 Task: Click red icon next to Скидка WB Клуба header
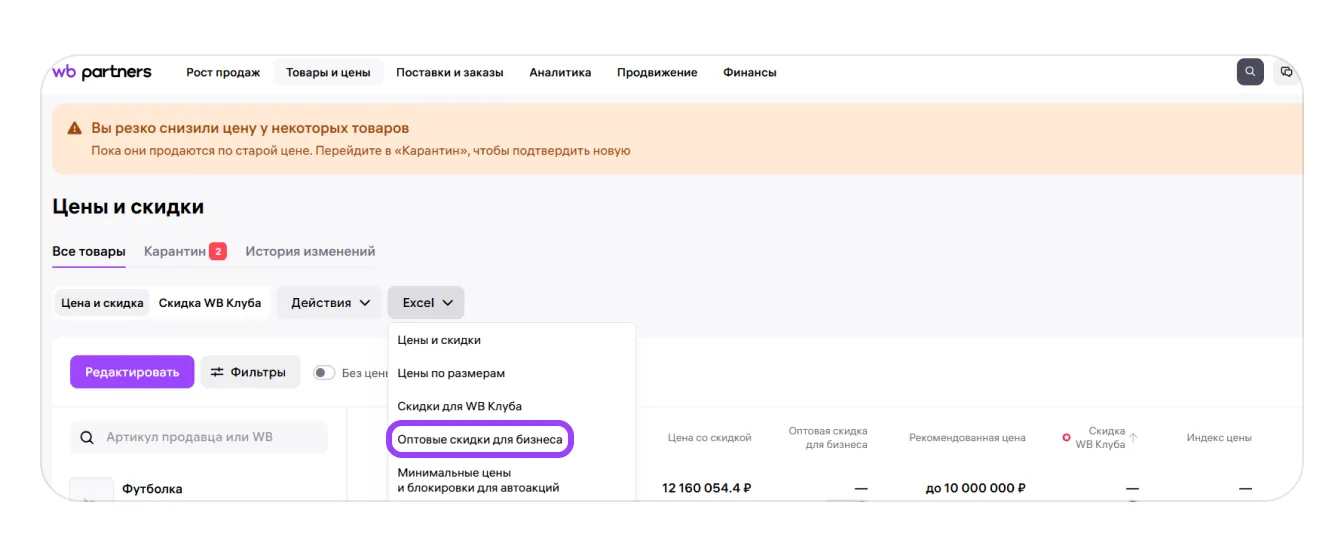pyautogui.click(x=1066, y=438)
